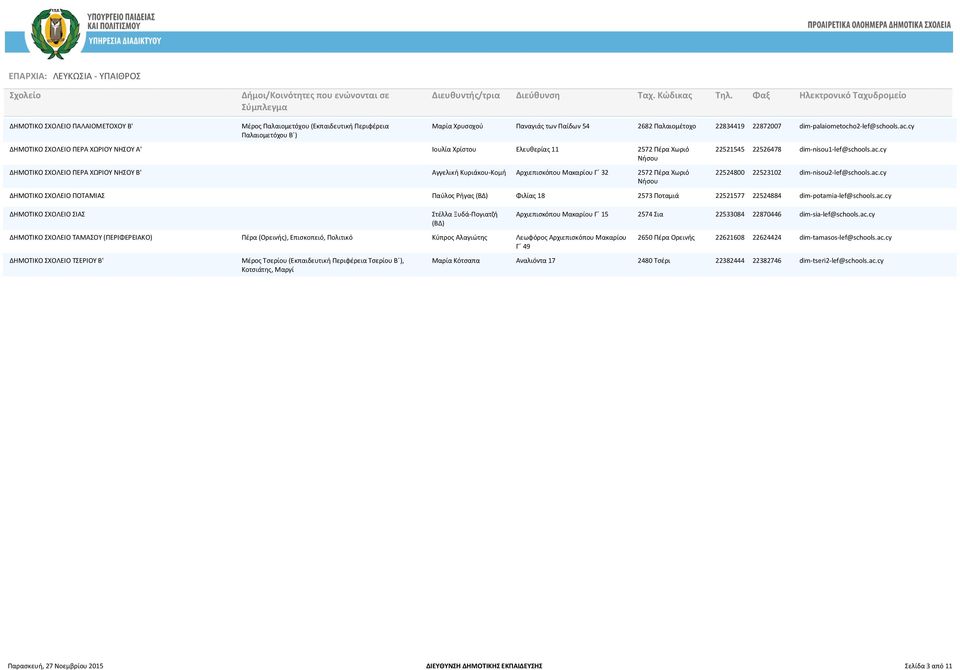Select 'ΔΗΜΟΤΙΚΟ ΣΧΟΛΕΙΟ ΠΑΛΑΙΟΜΕΤΟΧΟΥ Β'' row name
This screenshot has width=960, height=670.
click(71, 126)
